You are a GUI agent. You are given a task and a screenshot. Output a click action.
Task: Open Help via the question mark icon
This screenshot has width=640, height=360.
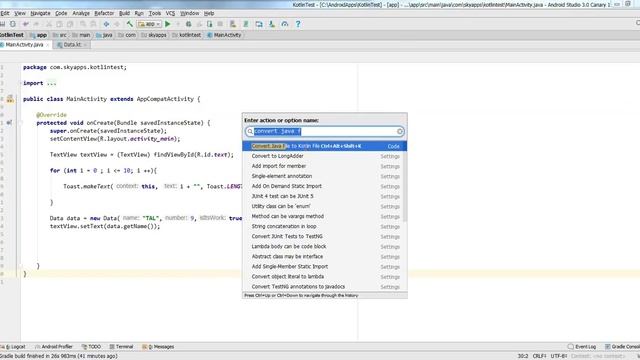click(298, 24)
